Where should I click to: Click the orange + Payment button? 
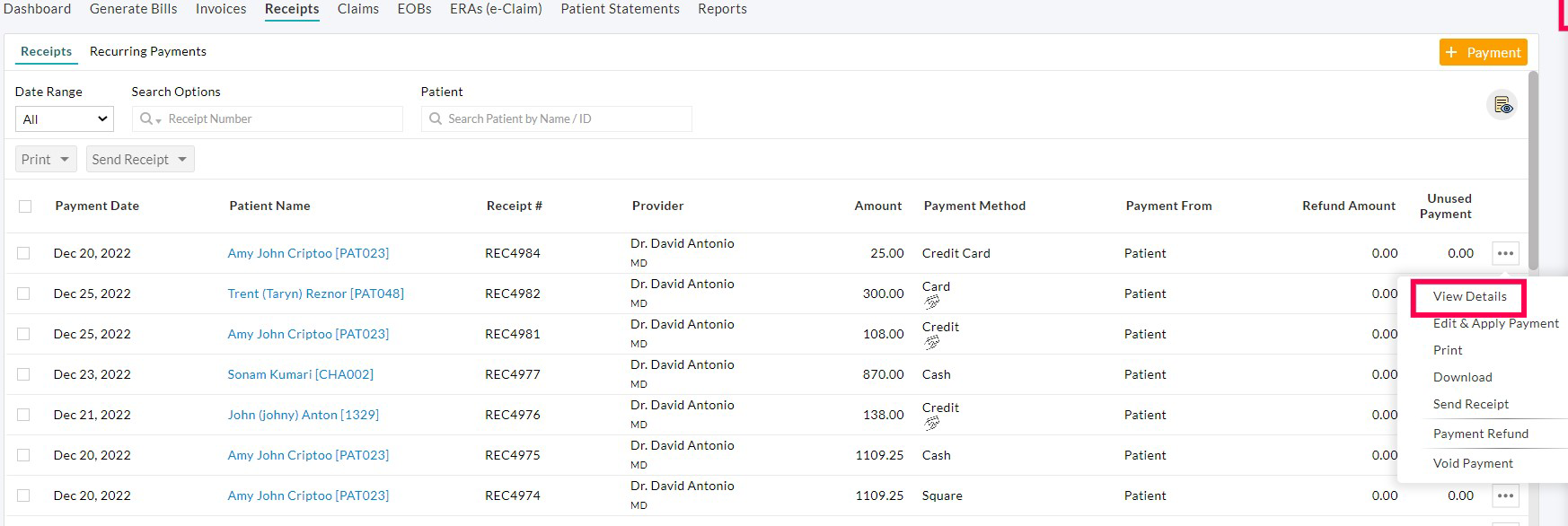click(1483, 52)
